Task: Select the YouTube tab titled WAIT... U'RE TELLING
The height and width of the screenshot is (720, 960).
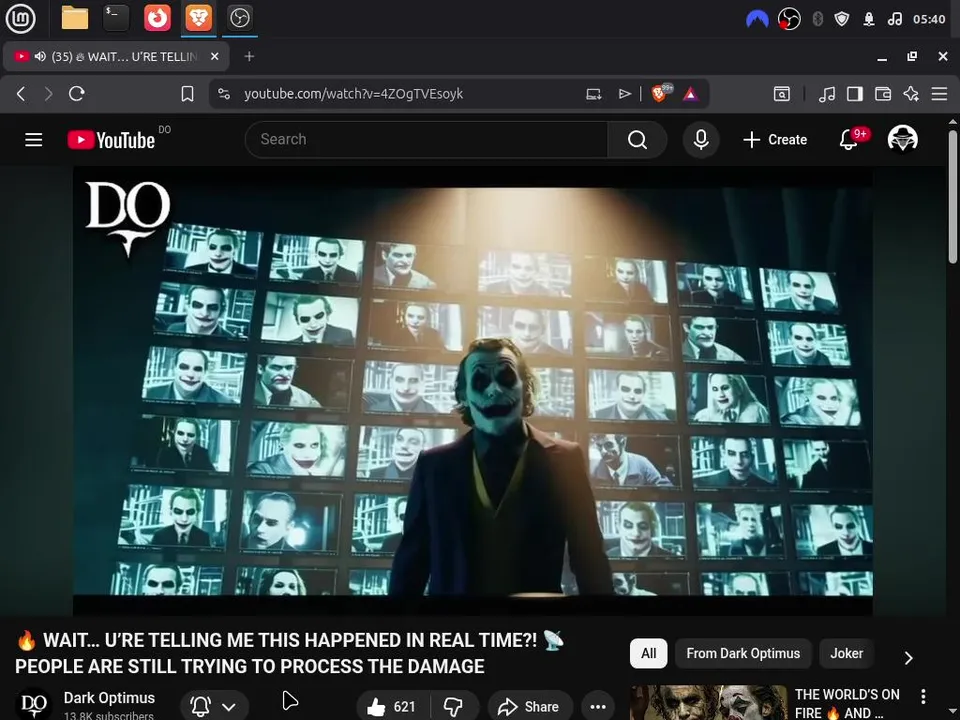Action: 116,56
